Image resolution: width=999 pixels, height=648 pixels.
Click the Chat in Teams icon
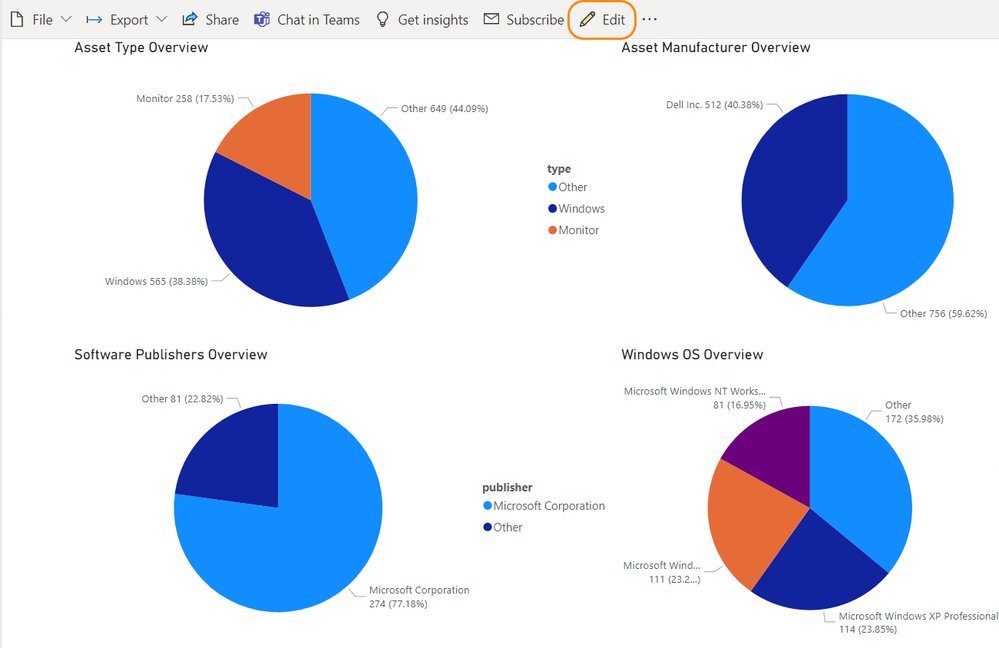click(261, 19)
